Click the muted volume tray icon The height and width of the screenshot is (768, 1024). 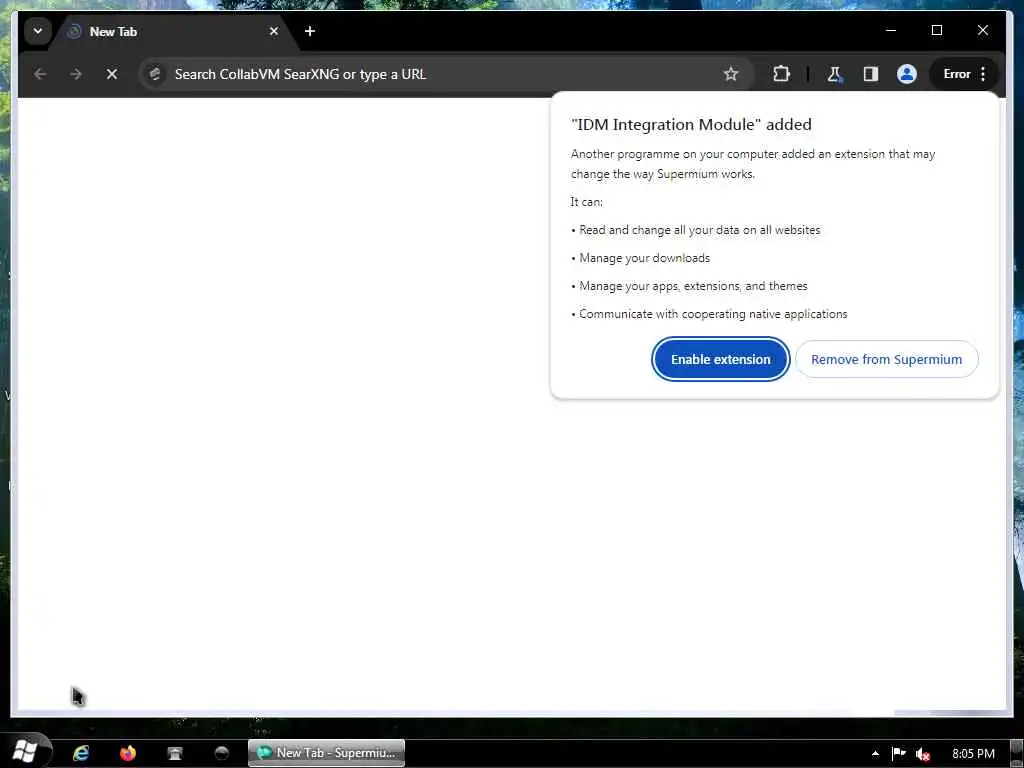pos(923,754)
